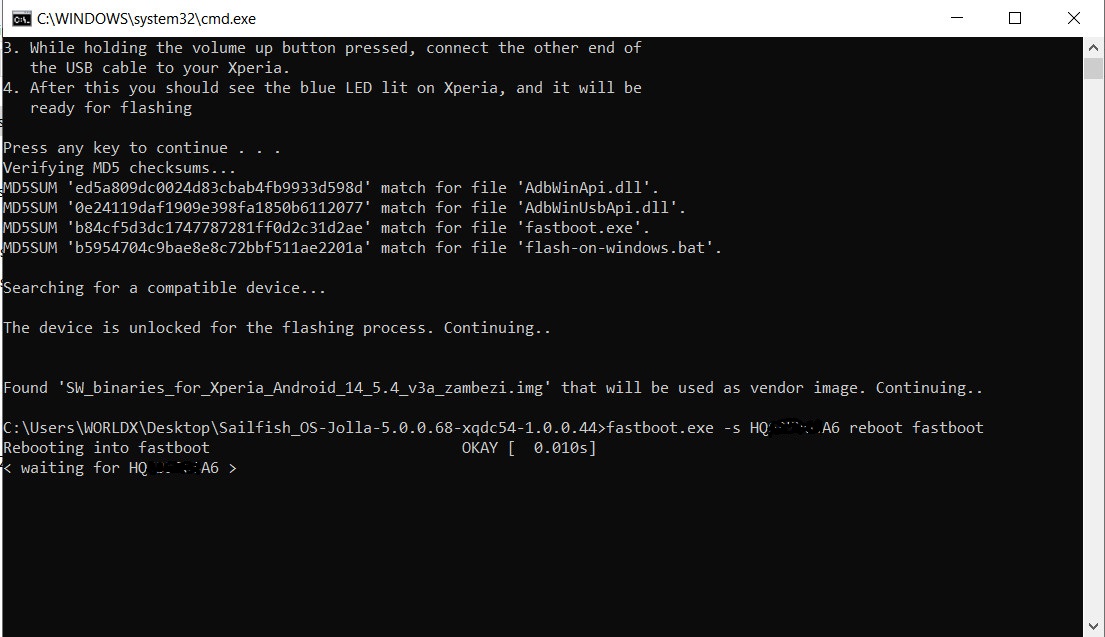This screenshot has width=1105, height=637.
Task: Minimize the cmd.exe window
Action: click(956, 18)
